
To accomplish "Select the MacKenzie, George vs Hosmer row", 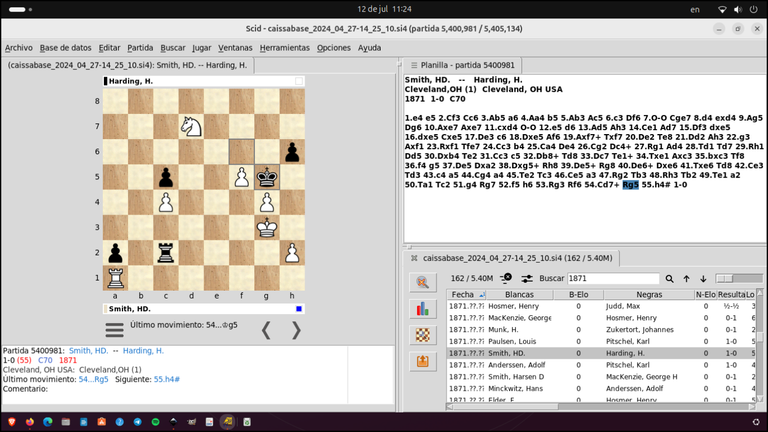I will 601,318.
